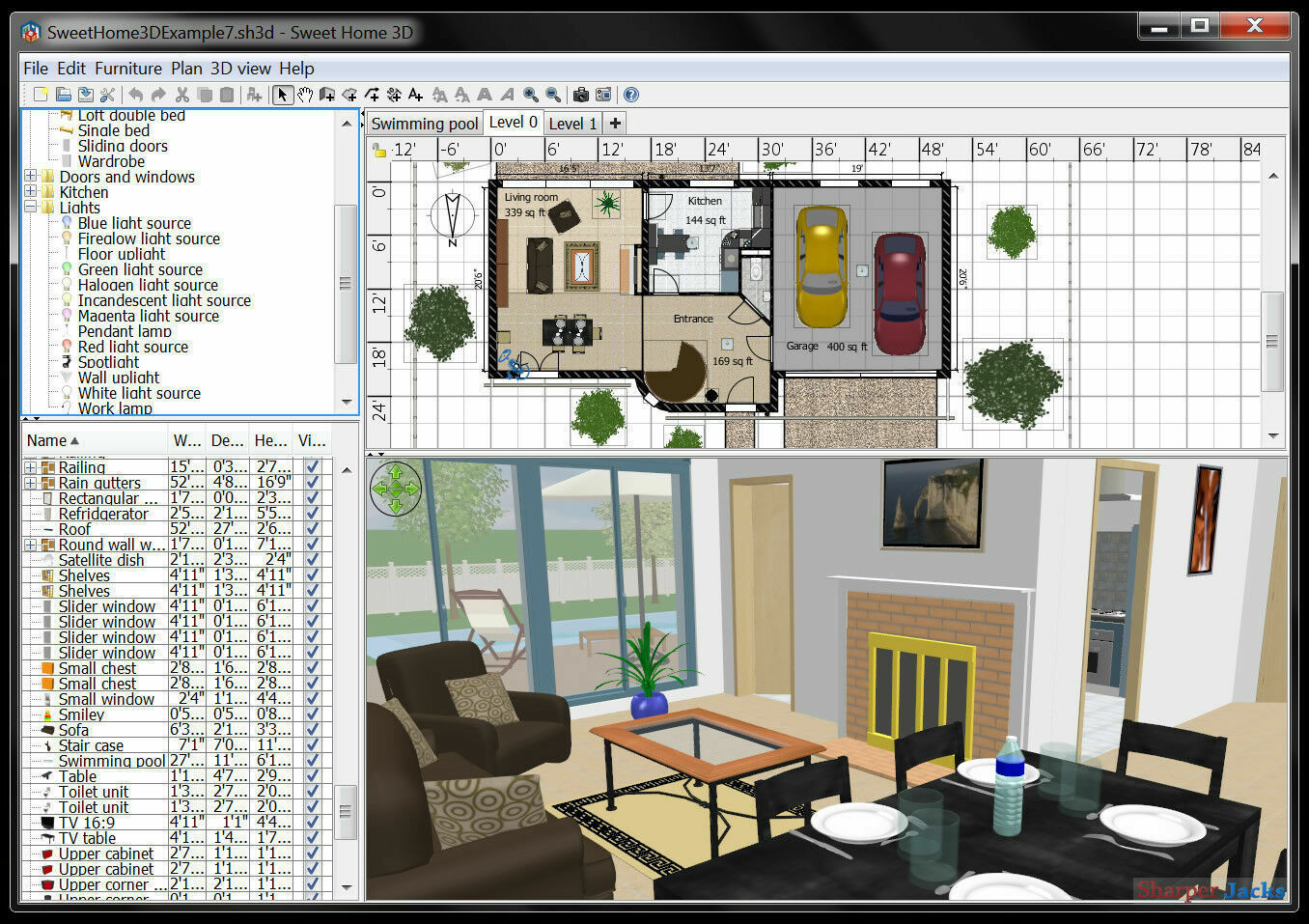The height and width of the screenshot is (924, 1309).
Task: Expand the Railing group in furniture list
Action: tap(31, 467)
